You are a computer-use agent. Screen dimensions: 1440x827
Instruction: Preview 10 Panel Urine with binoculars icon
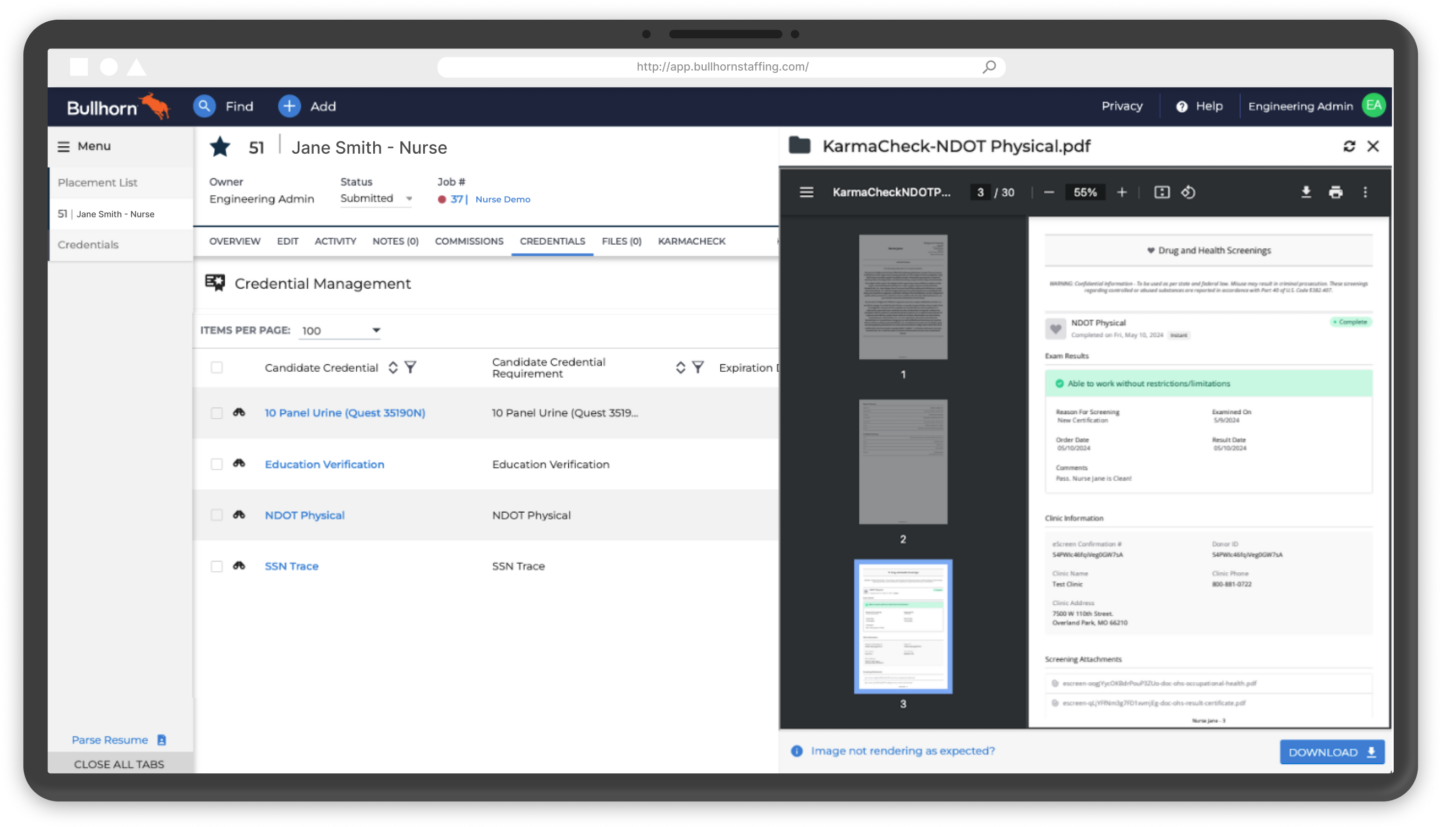click(239, 412)
